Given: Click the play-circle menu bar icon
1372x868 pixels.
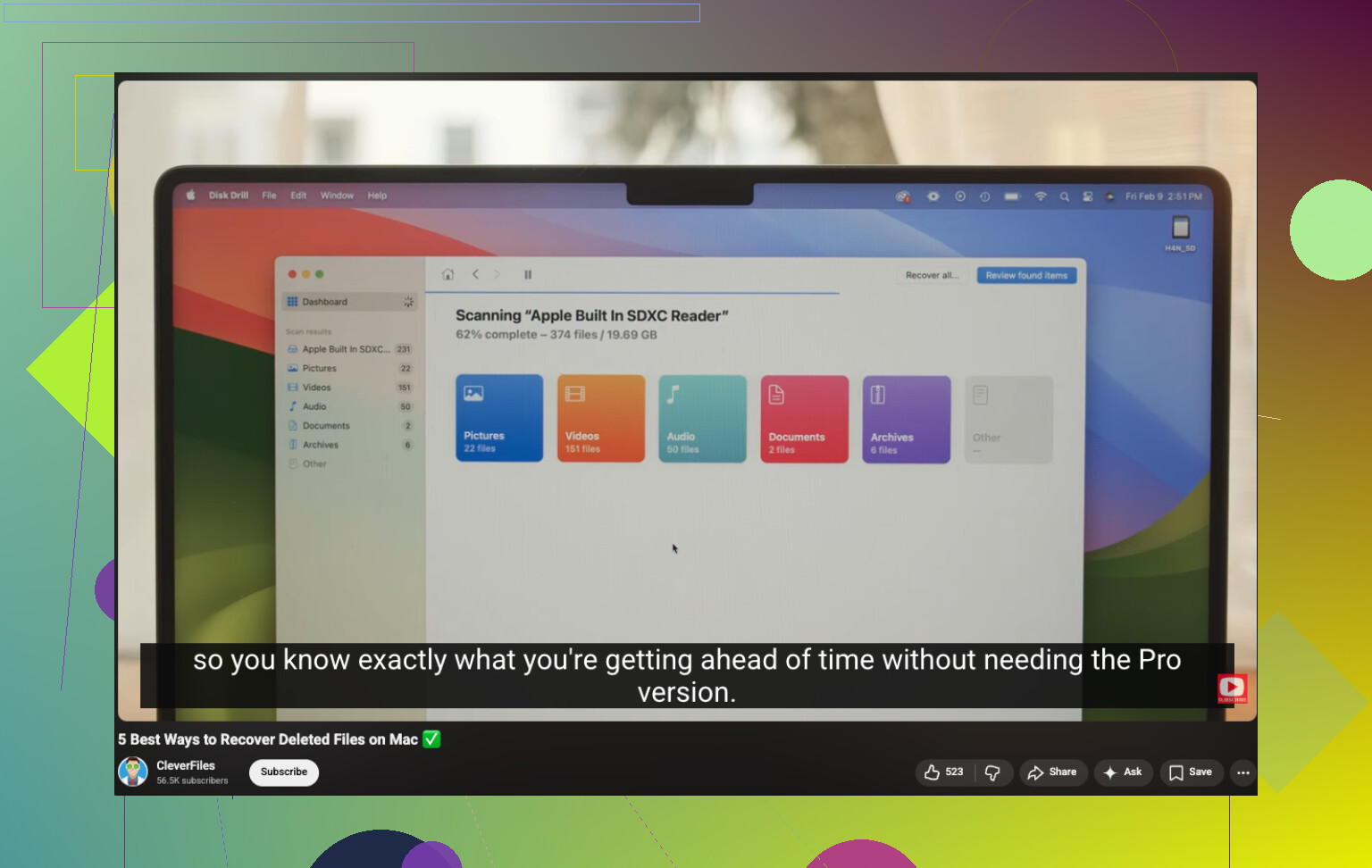Looking at the screenshot, I should click(960, 196).
